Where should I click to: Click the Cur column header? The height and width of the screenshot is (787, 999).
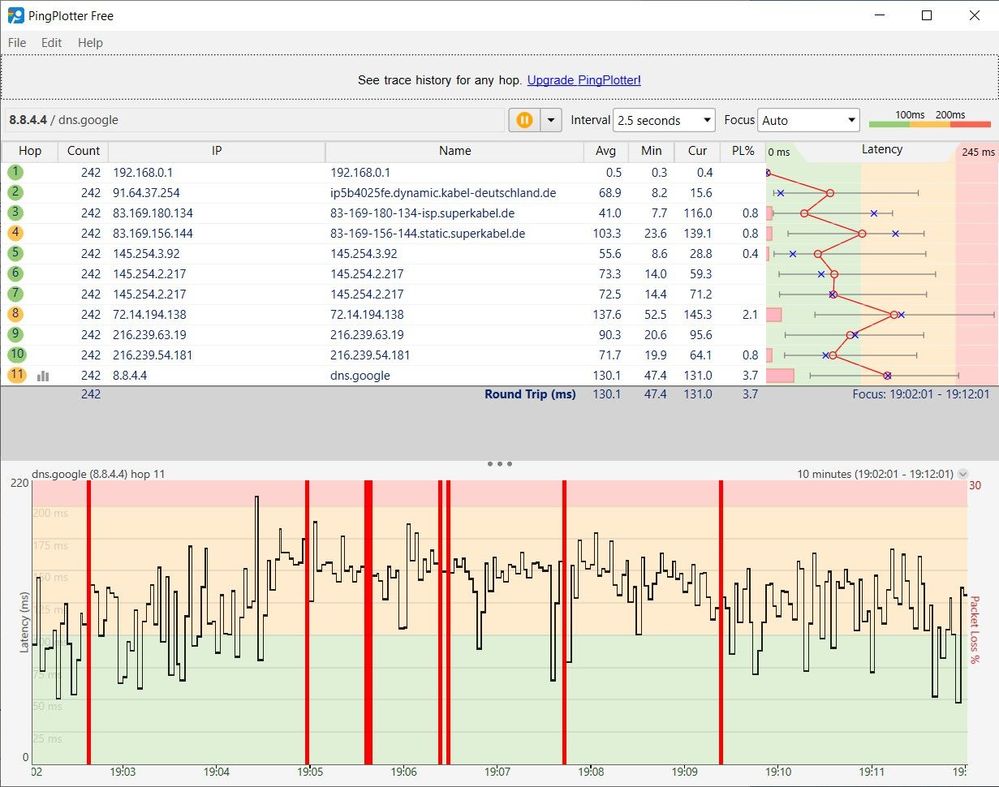697,151
